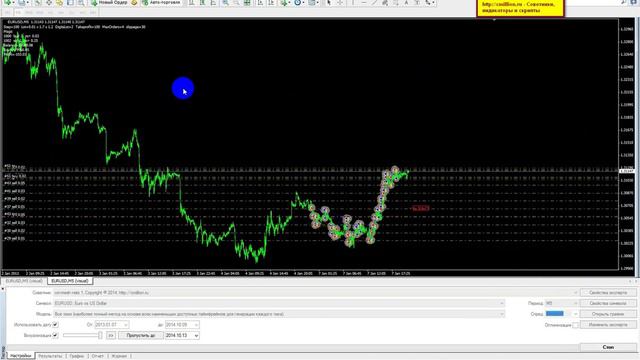Open the periods clock icon

pyautogui.click(x=298, y=2)
